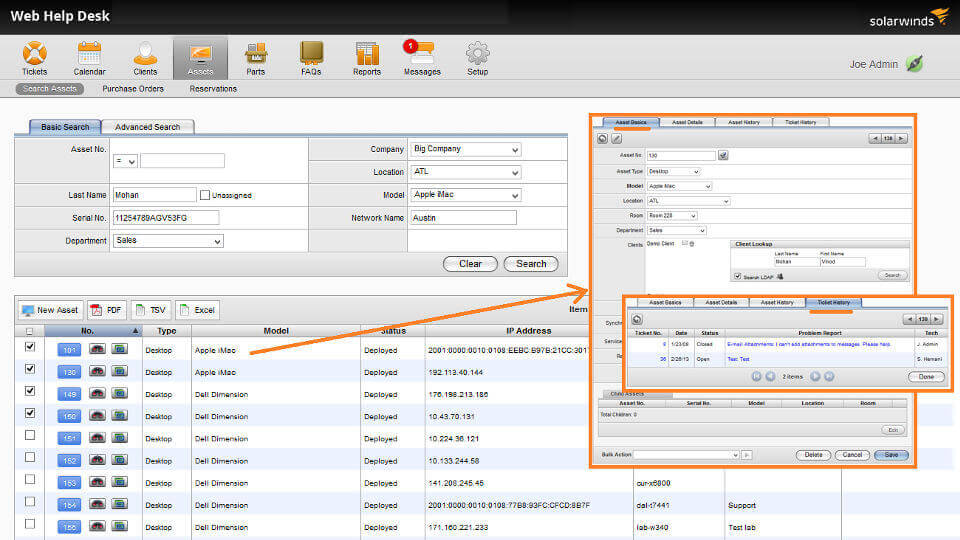Open the Parts toolbar icon
The width and height of the screenshot is (960, 540).
(x=255, y=54)
